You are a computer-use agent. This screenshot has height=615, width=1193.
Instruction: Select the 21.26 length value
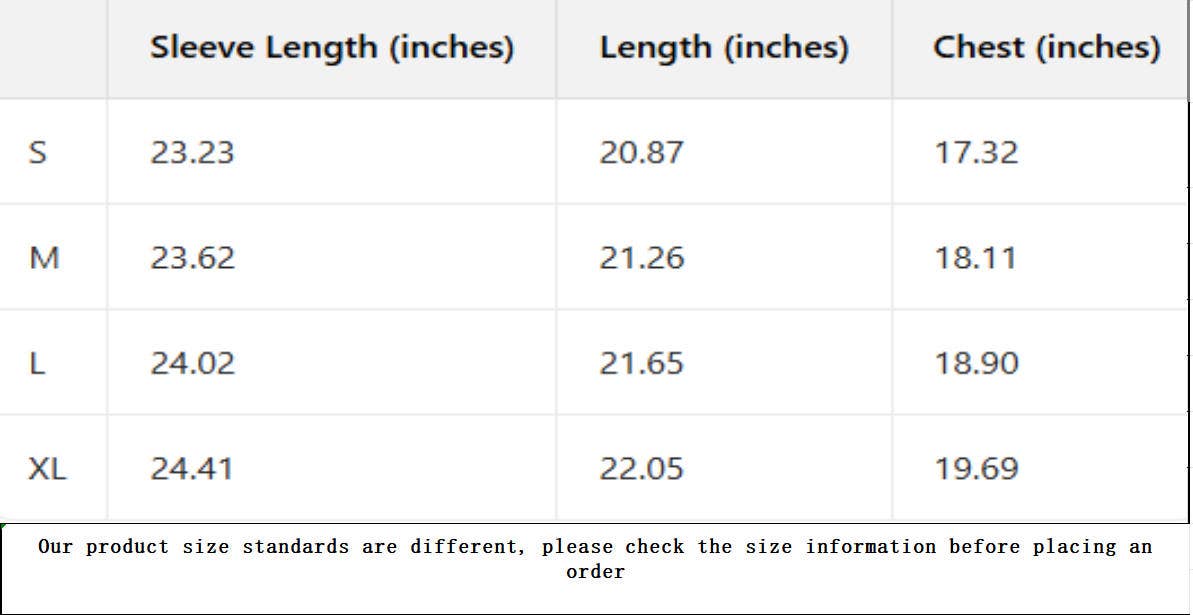641,258
